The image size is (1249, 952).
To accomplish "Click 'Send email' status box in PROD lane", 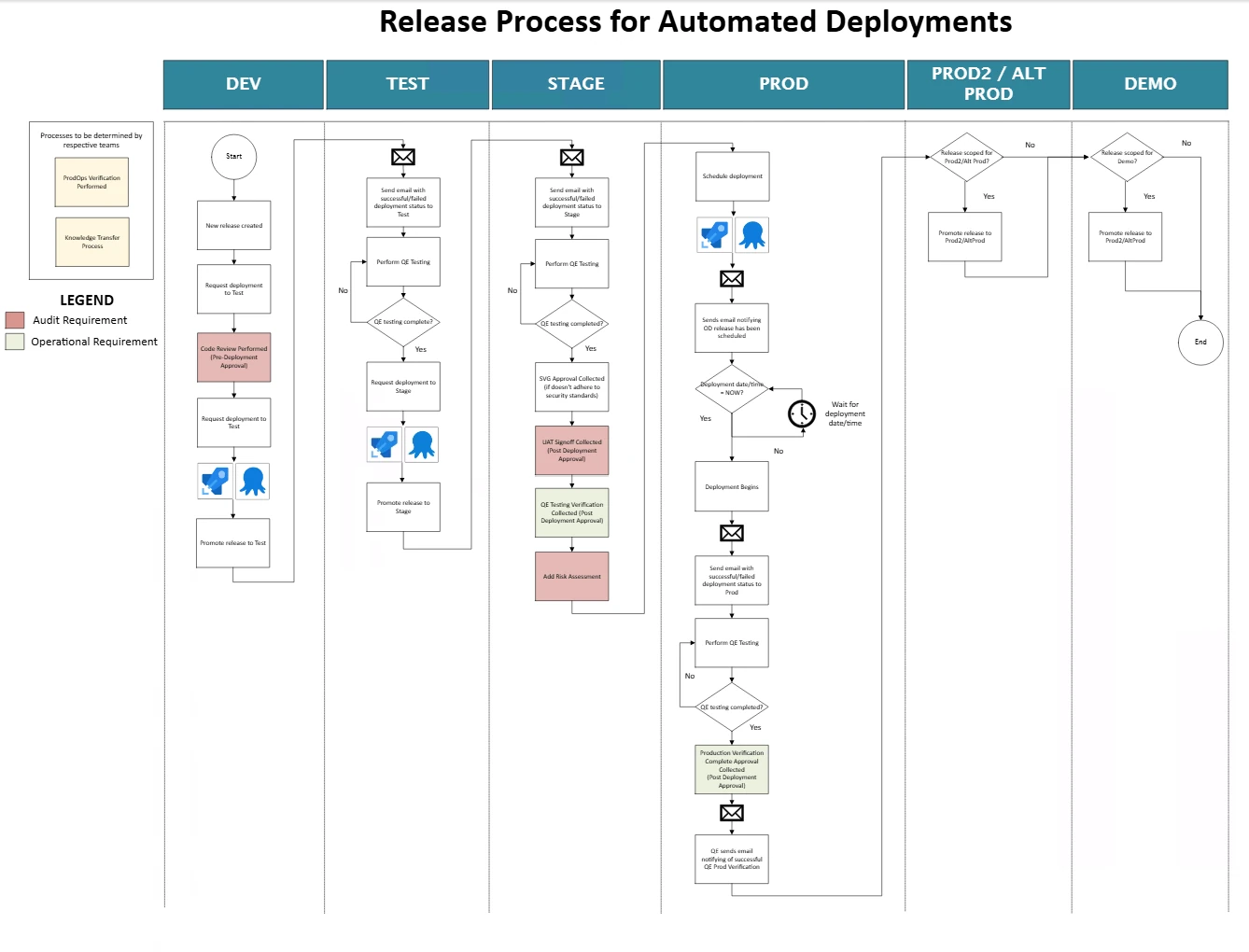I will [x=732, y=580].
